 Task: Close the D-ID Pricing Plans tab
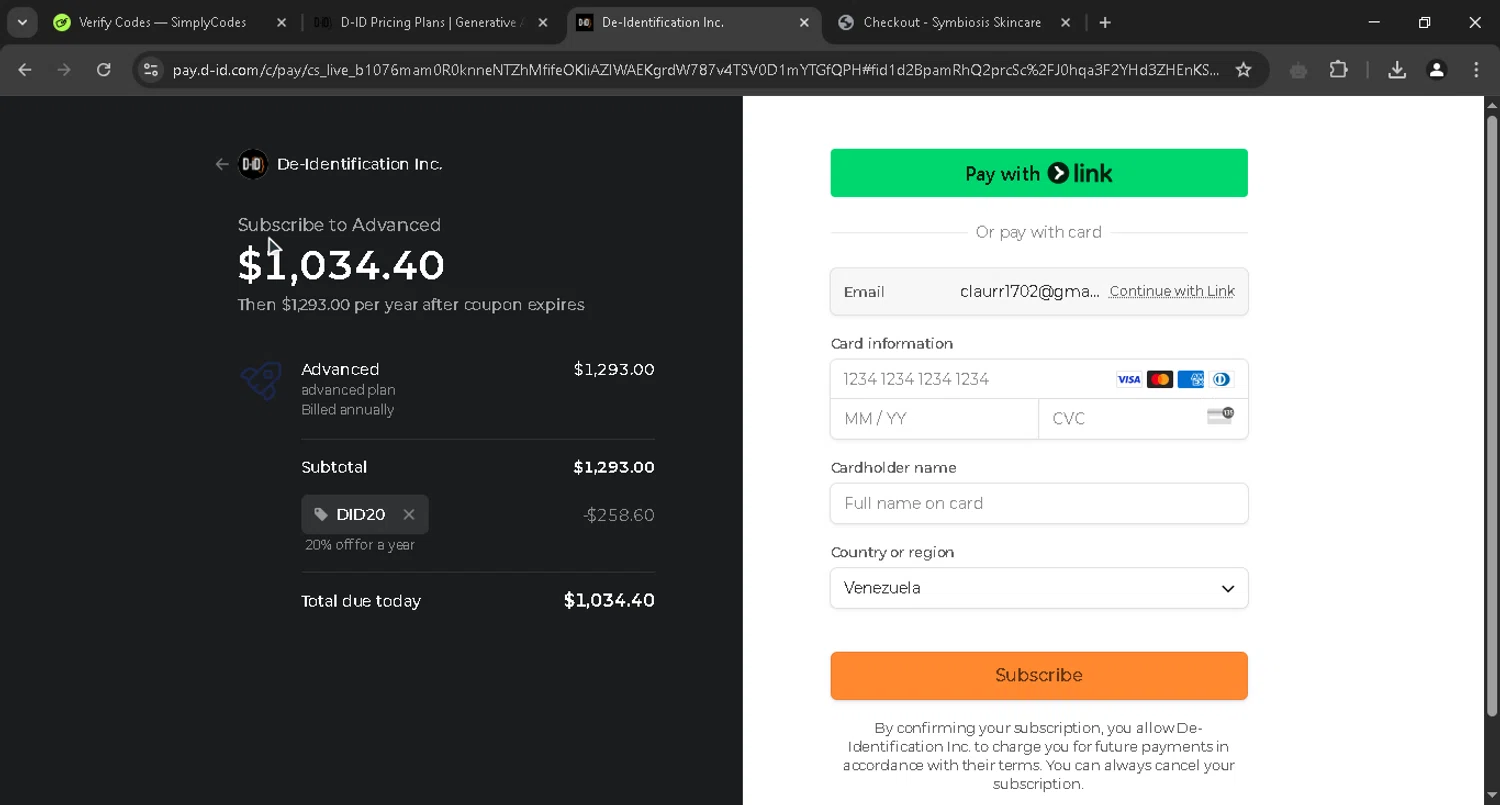coord(543,22)
